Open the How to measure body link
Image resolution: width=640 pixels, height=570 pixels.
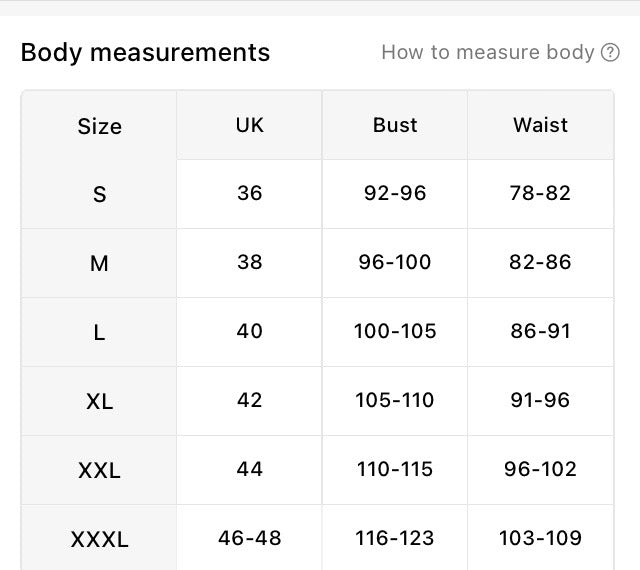487,53
